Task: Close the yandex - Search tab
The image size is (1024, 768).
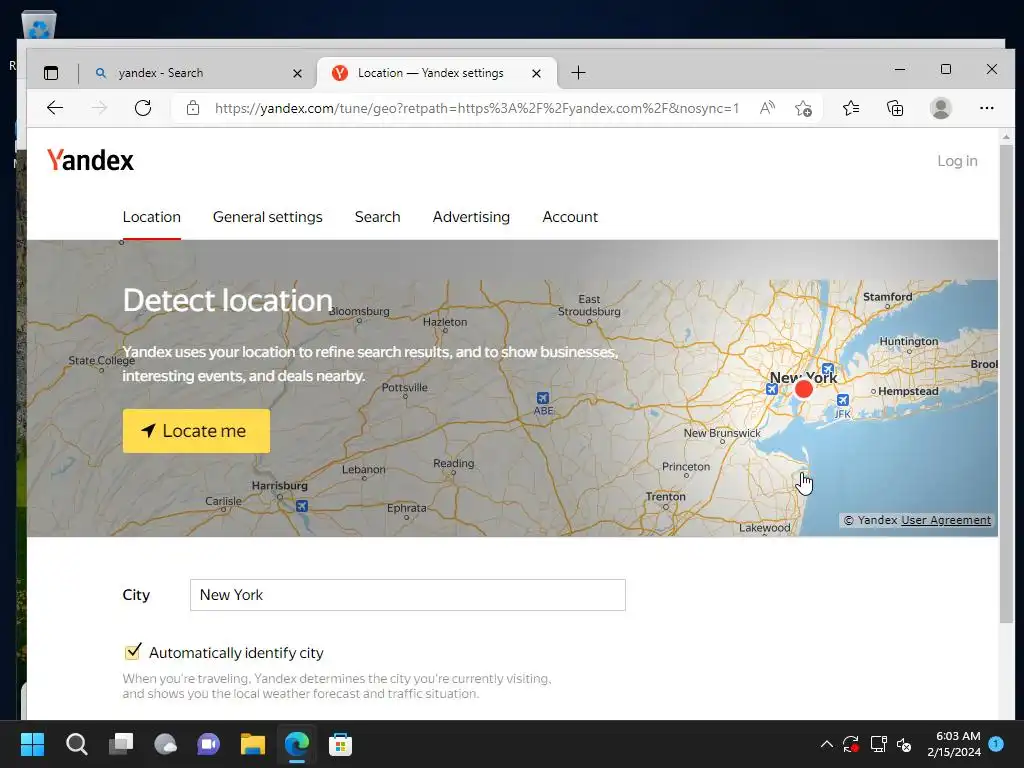Action: pyautogui.click(x=297, y=73)
